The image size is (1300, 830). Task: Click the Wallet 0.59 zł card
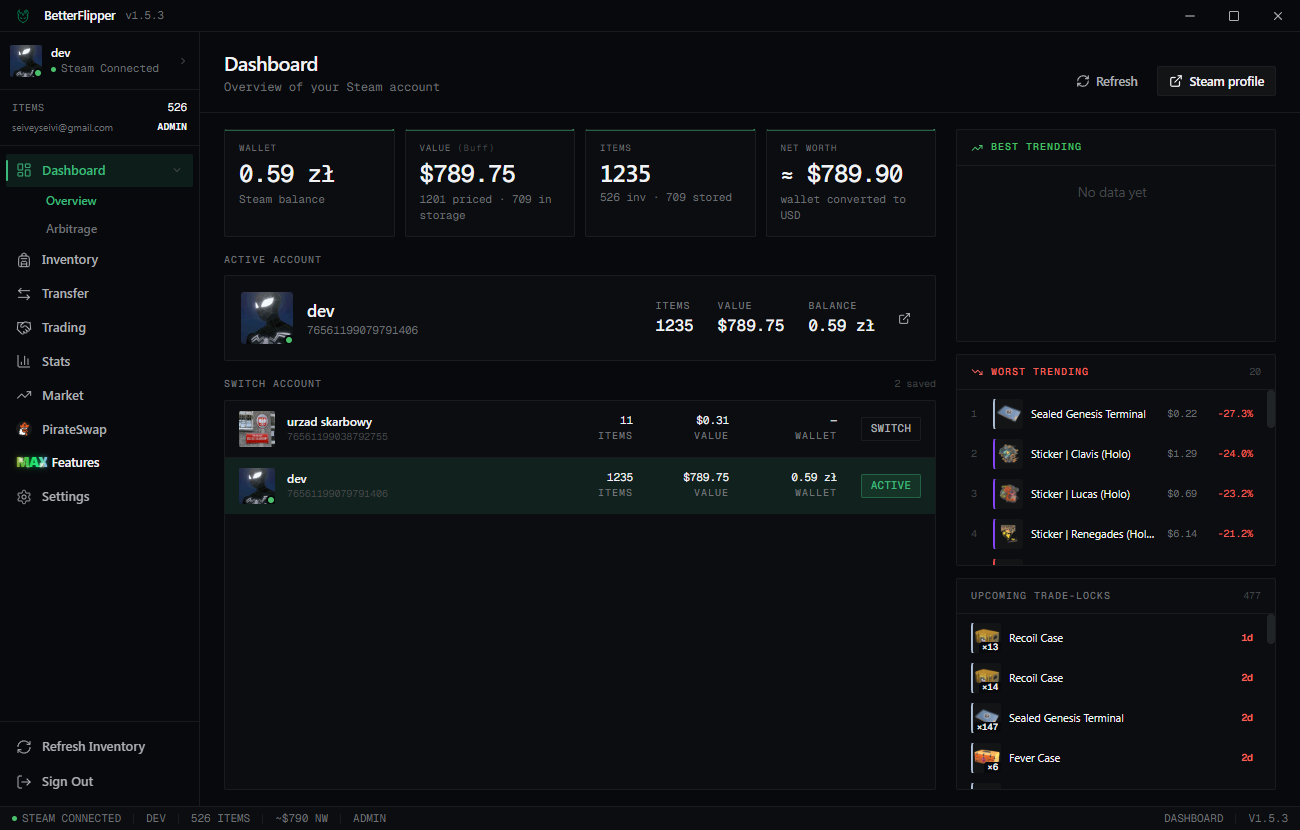coord(309,183)
